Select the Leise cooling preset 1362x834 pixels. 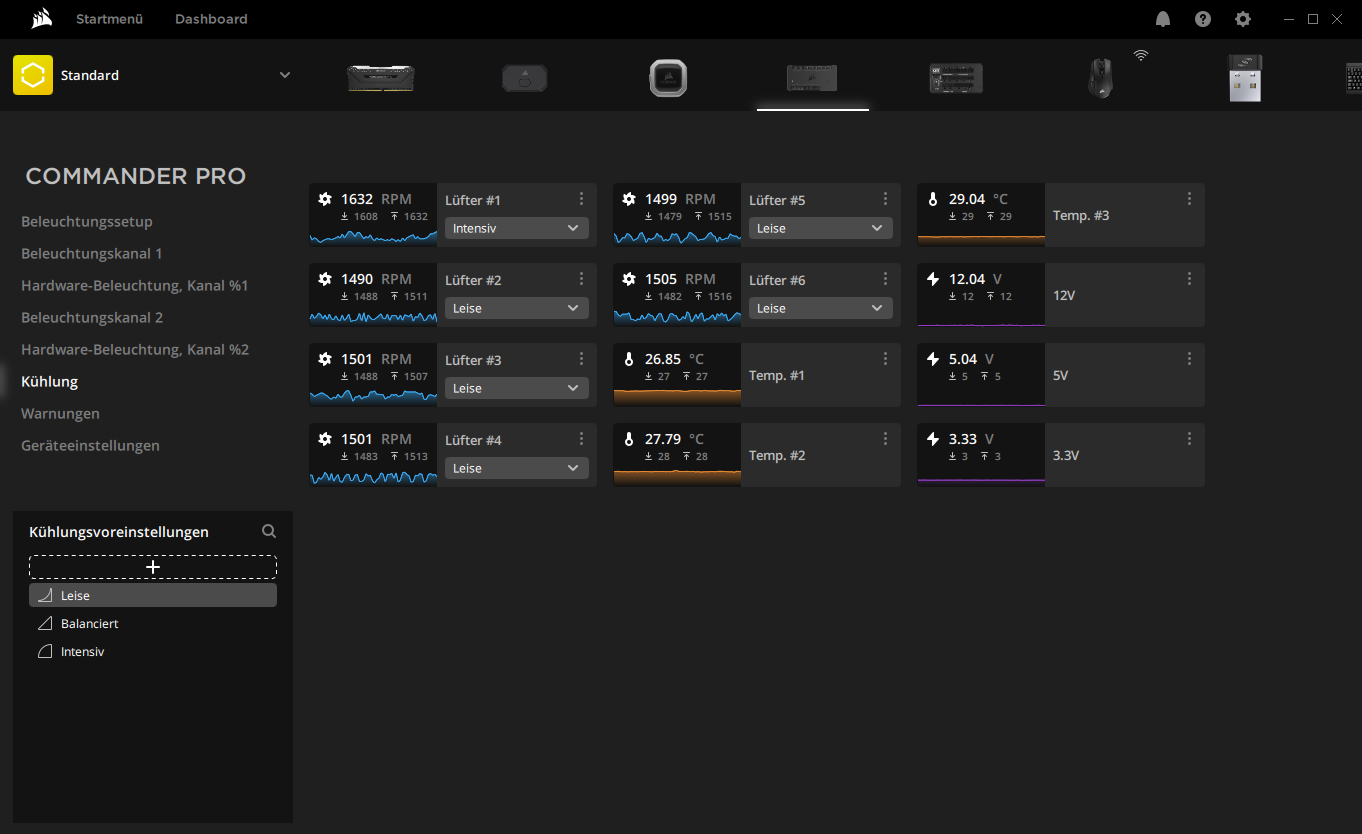(x=153, y=595)
